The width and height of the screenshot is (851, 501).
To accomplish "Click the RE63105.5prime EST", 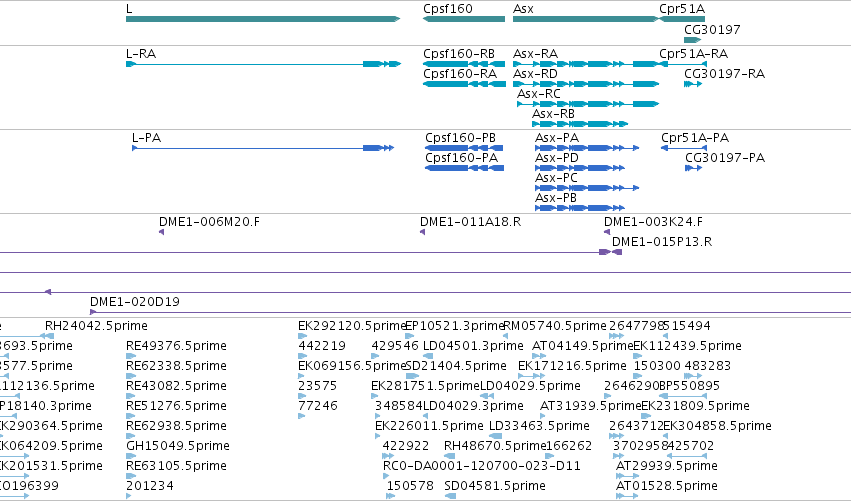I will click(x=176, y=467).
